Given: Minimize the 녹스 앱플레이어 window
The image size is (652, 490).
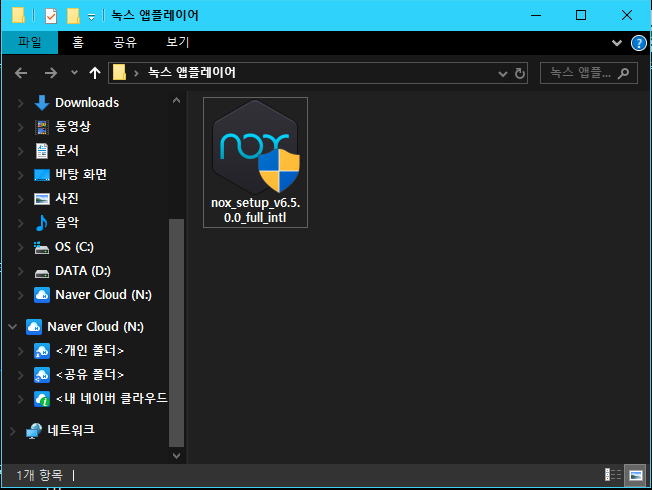Looking at the screenshot, I should [x=536, y=15].
